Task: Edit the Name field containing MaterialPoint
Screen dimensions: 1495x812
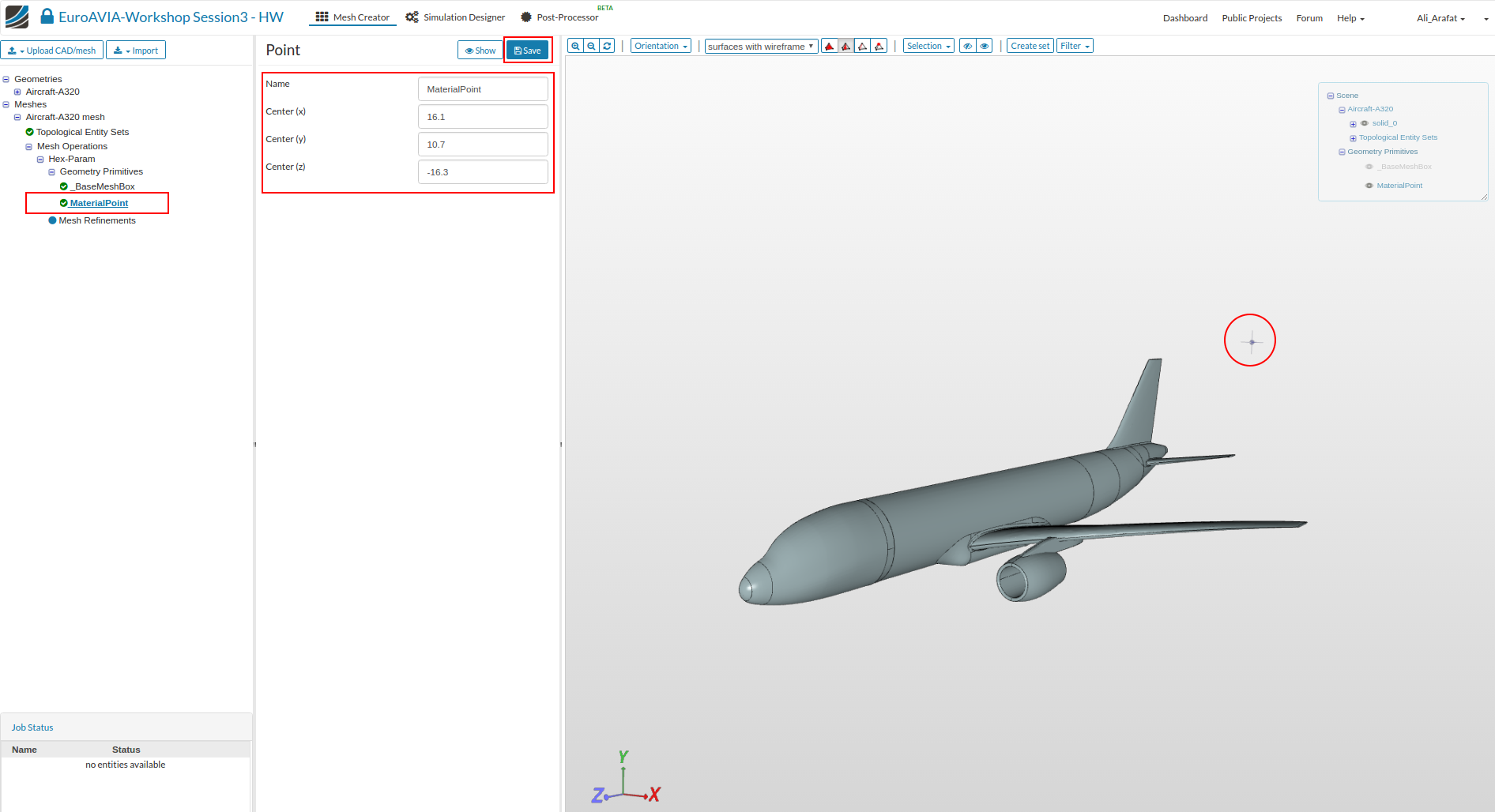Action: tap(483, 88)
